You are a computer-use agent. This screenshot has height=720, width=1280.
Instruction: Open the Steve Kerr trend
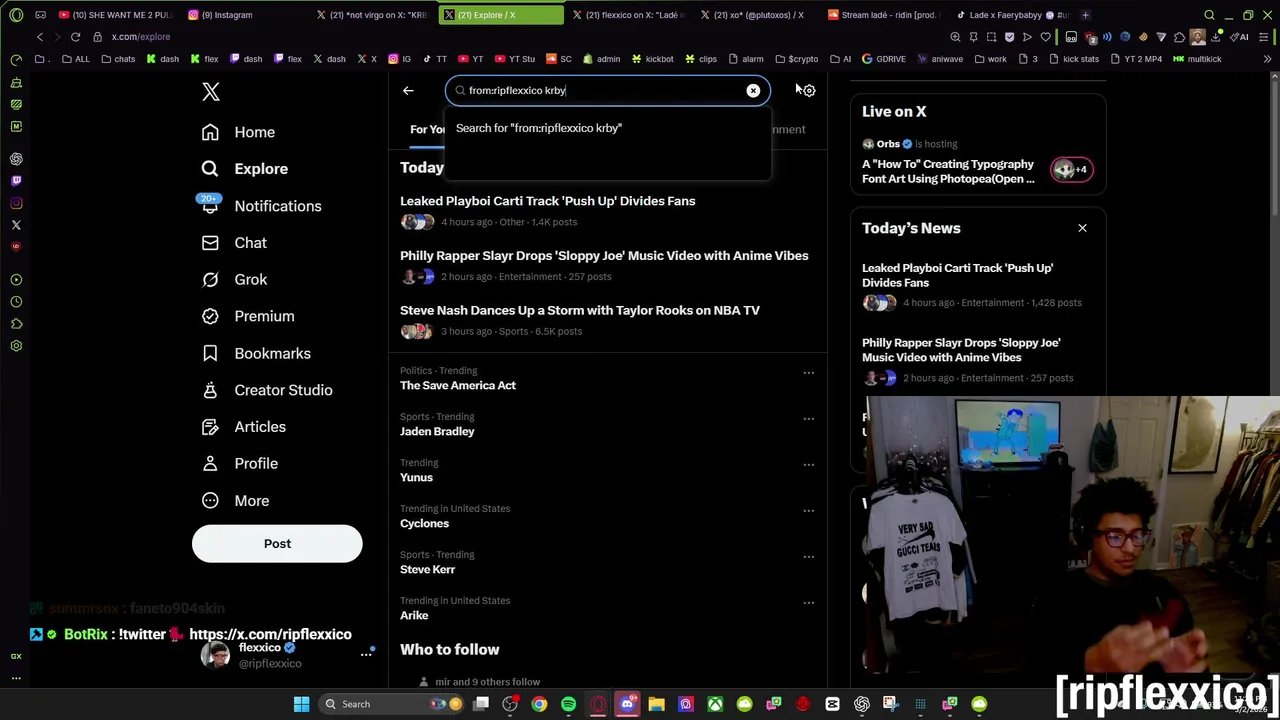point(427,570)
